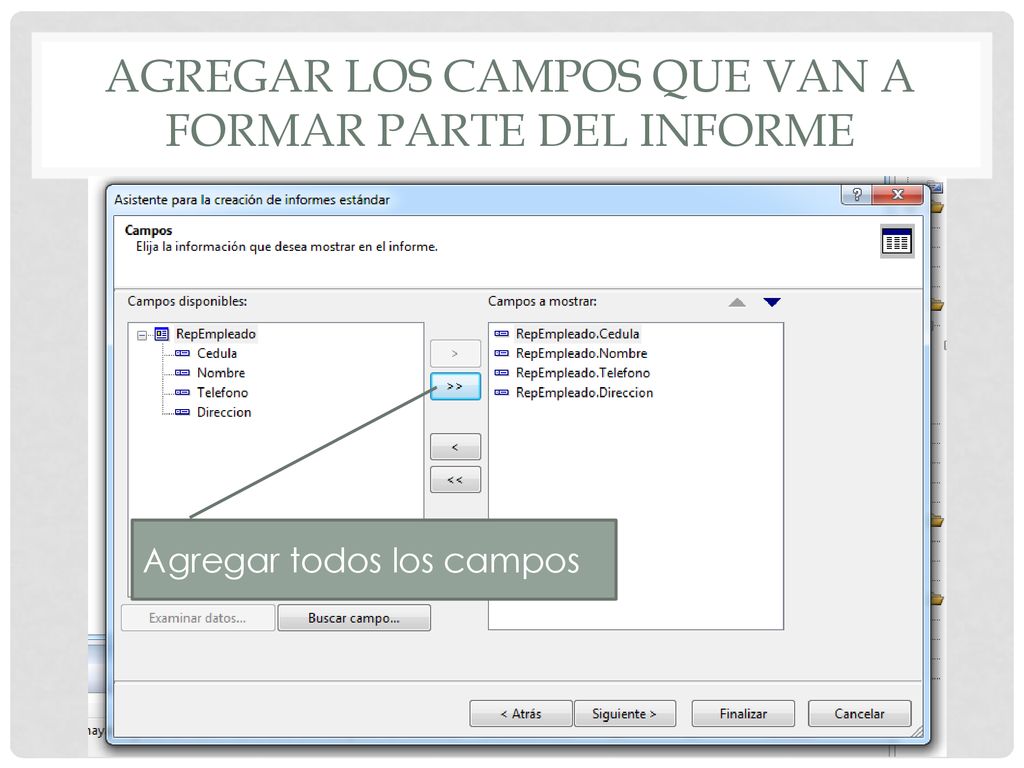Image resolution: width=1024 pixels, height=768 pixels.
Task: Click the field icon beside RepEmpleado.Direccion
Action: point(502,392)
